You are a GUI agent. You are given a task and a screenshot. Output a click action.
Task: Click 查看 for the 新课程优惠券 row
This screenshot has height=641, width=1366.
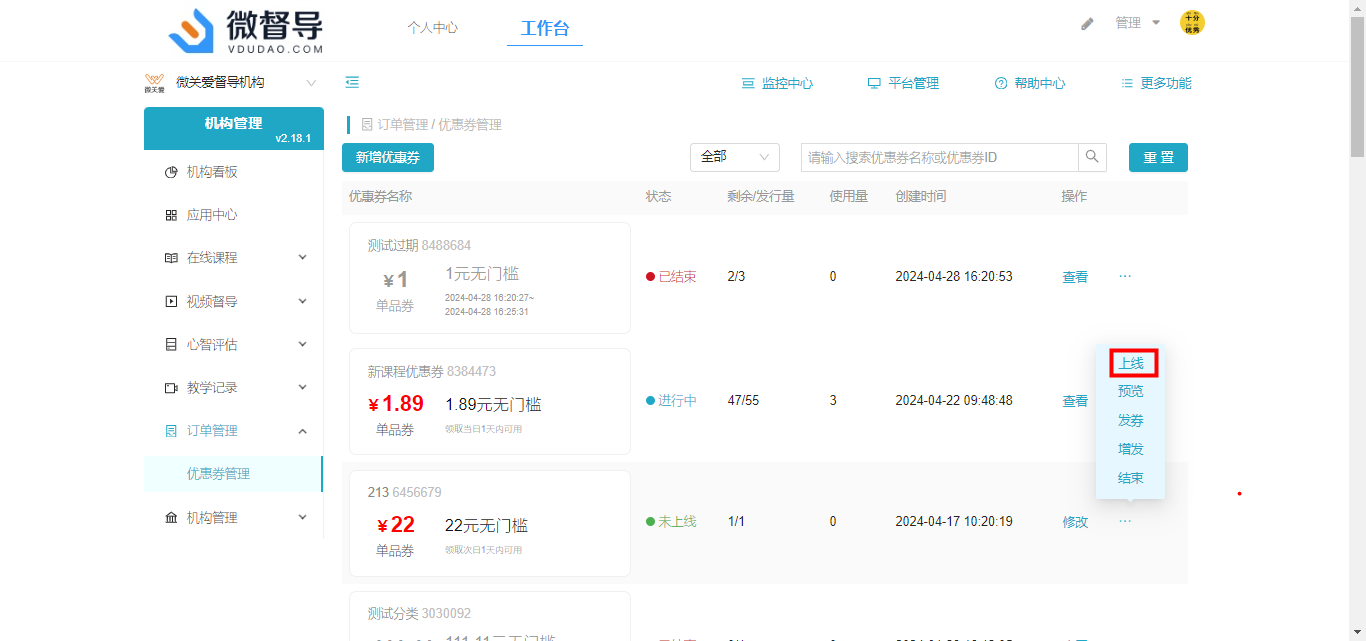pyautogui.click(x=1075, y=401)
